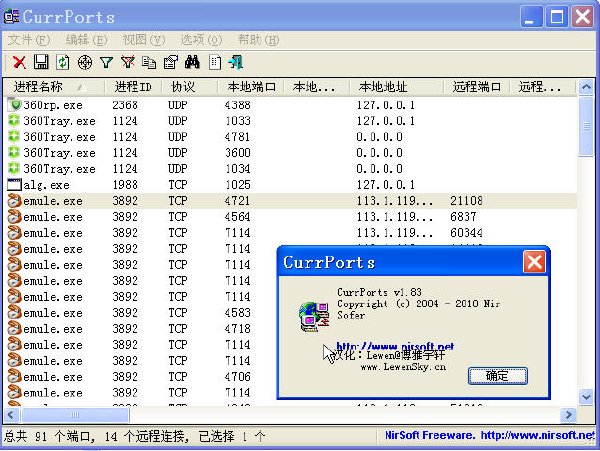Screen dimensions: 600x451
Task: Open properties via the toolbar properties icon
Action: pos(171,62)
